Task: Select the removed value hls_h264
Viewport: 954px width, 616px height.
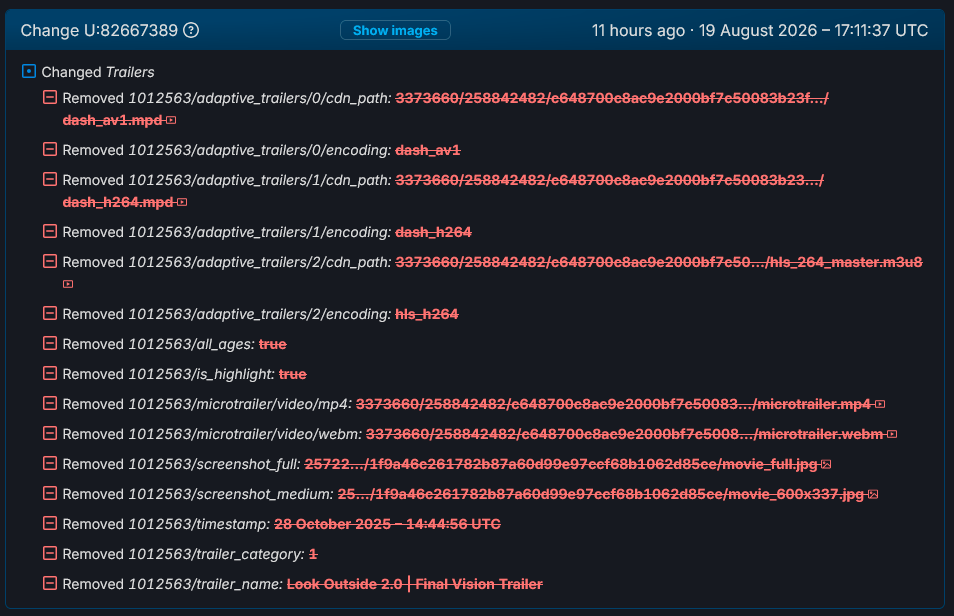Action: 427,314
